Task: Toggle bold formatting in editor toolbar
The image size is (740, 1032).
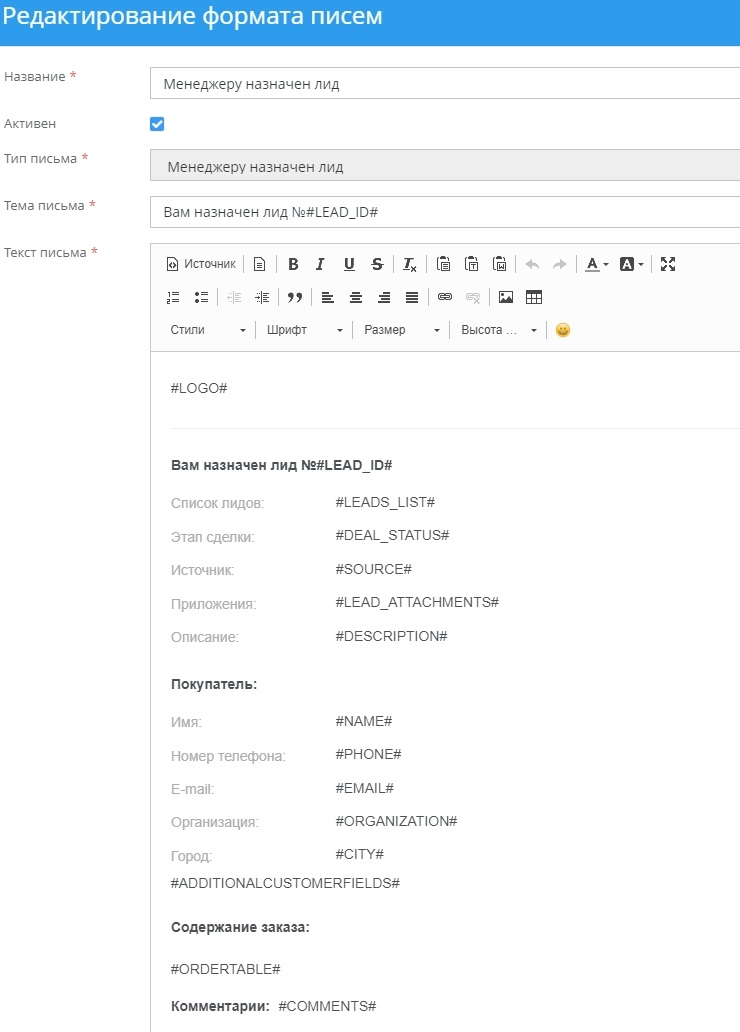Action: pos(293,264)
